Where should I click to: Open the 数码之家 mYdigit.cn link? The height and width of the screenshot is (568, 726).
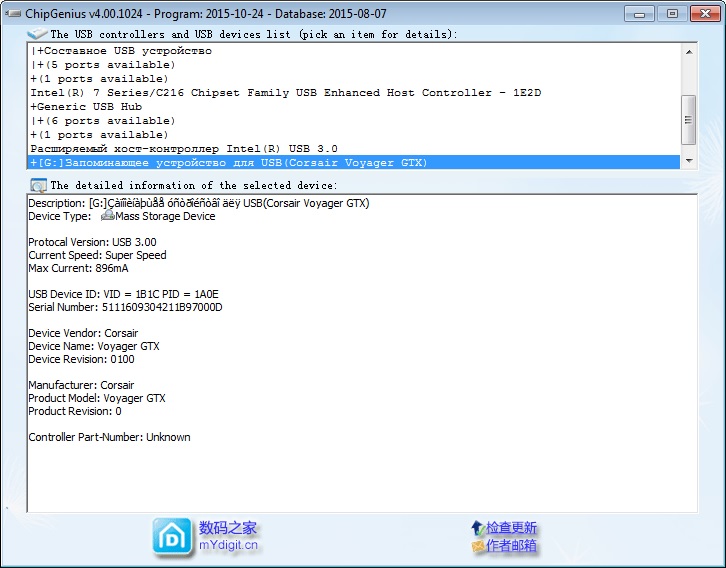click(x=228, y=536)
